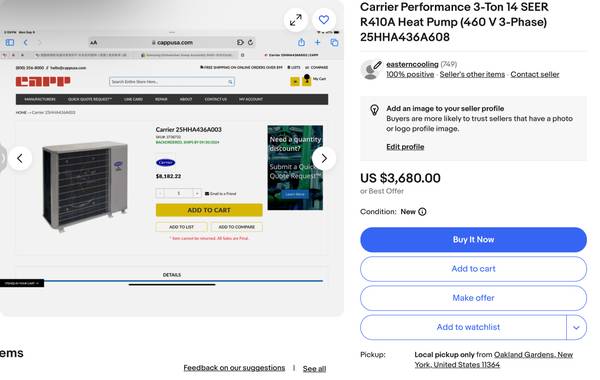Go to the previous listing photo
This screenshot has height=380, width=600.
point(20,158)
